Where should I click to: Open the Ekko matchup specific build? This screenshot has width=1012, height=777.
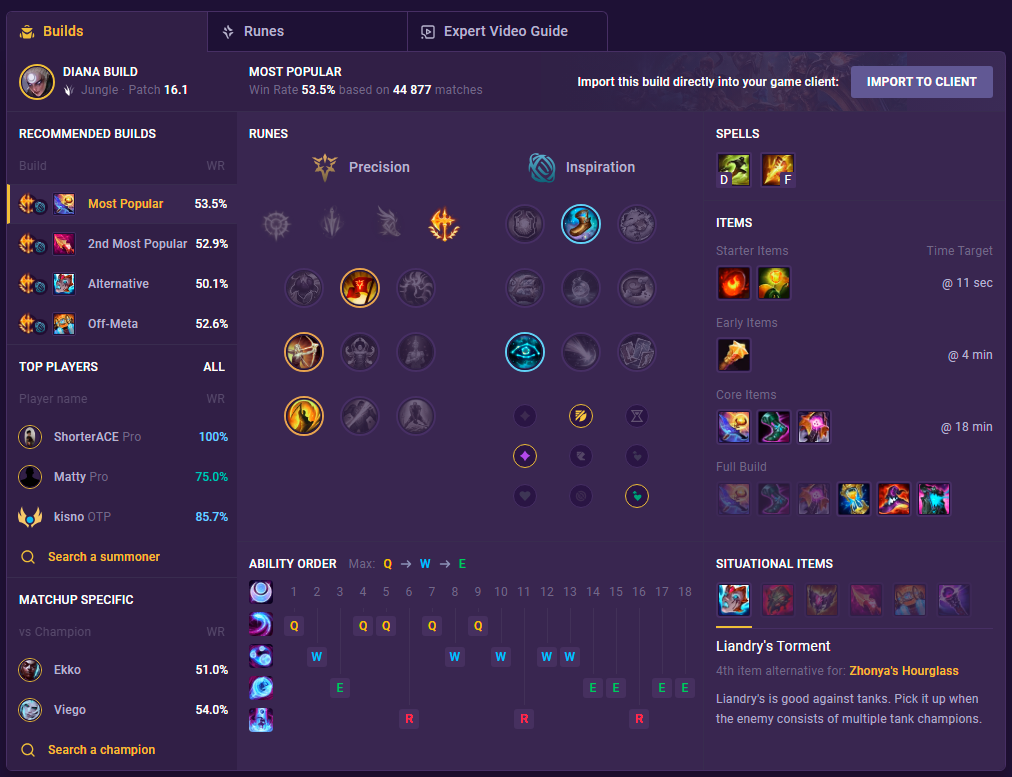click(122, 670)
